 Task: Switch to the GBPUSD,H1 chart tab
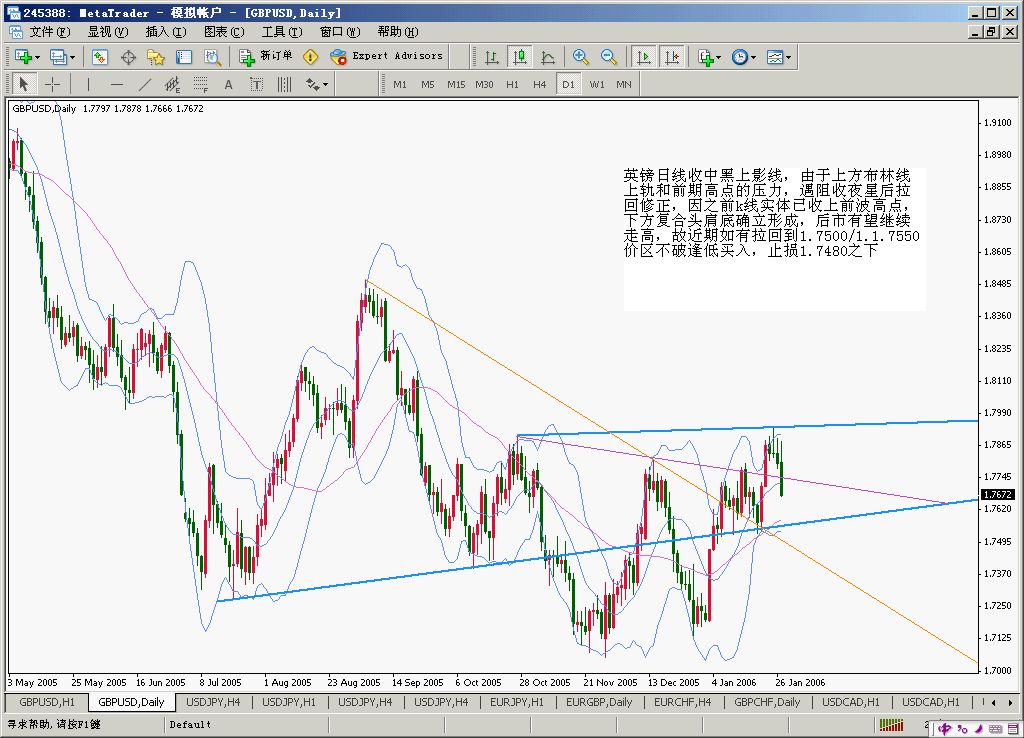[46, 703]
